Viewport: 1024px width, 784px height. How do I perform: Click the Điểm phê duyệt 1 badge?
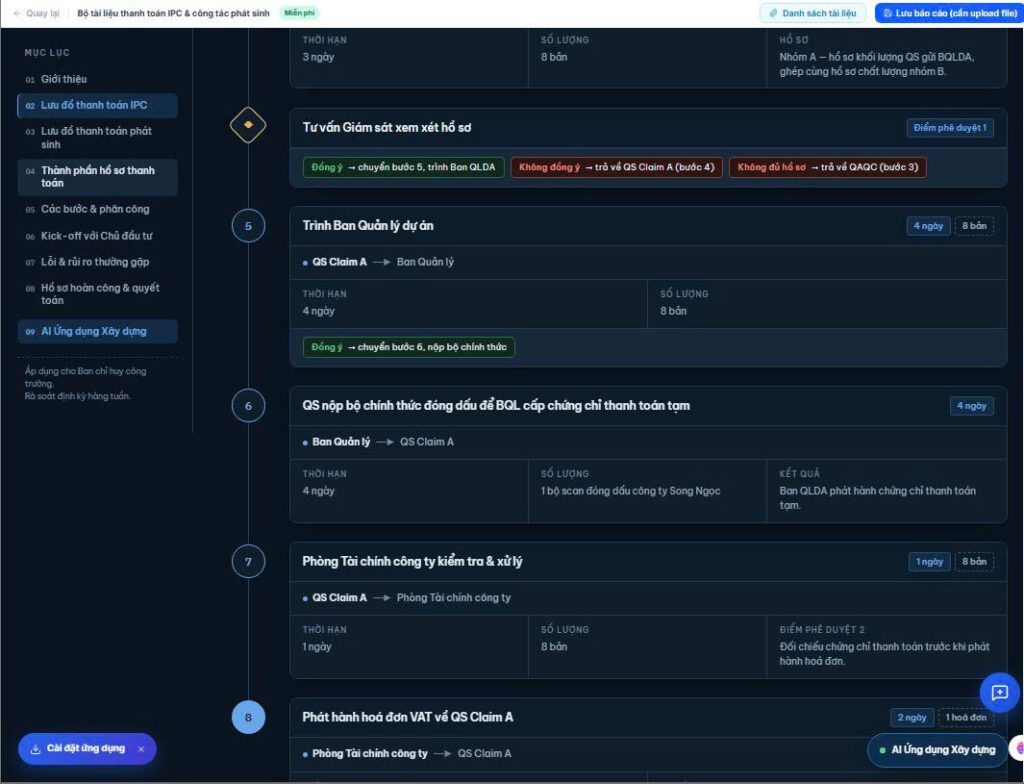coord(950,127)
